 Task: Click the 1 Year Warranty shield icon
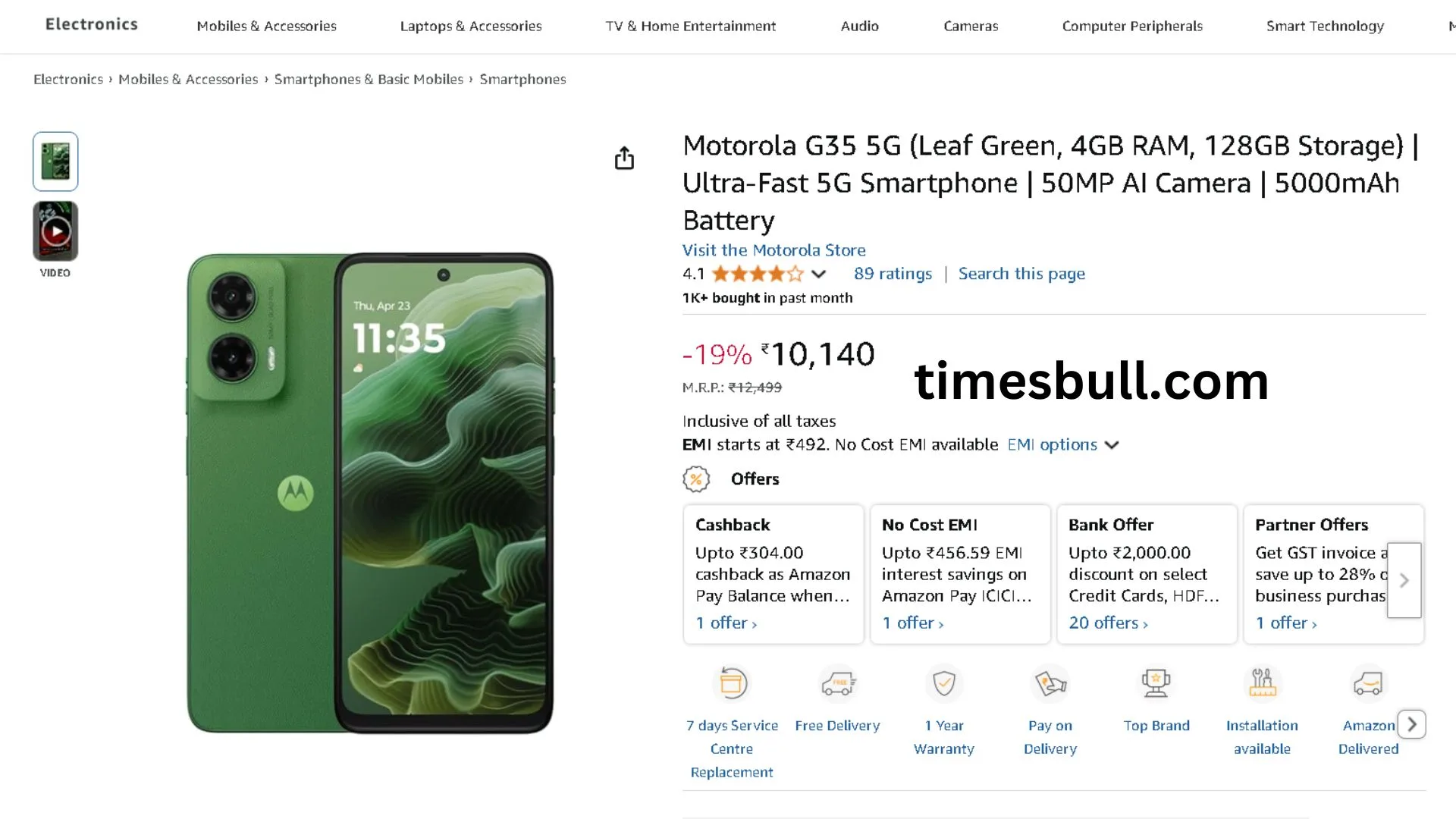point(944,683)
